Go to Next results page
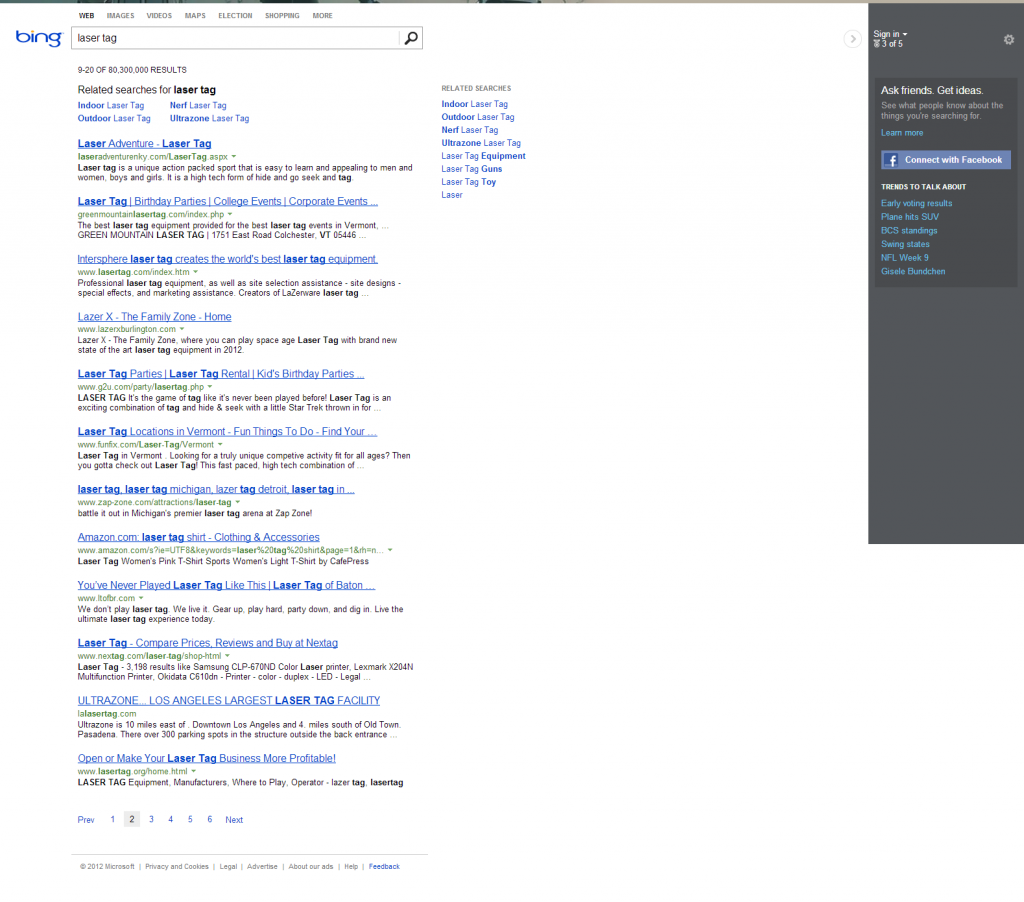This screenshot has width=1024, height=902. pos(234,820)
